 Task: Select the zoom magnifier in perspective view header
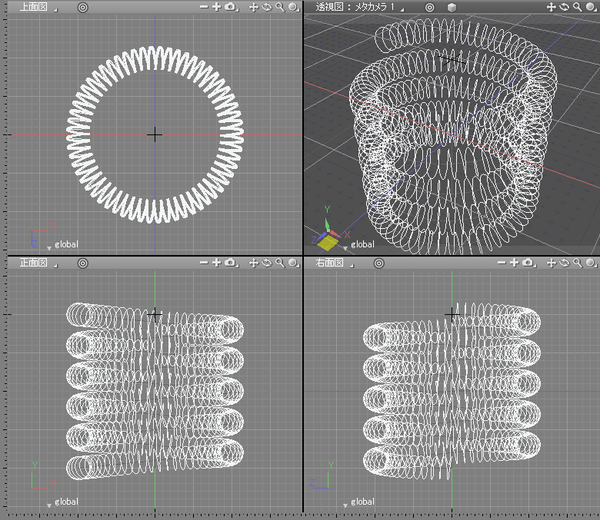coord(577,7)
